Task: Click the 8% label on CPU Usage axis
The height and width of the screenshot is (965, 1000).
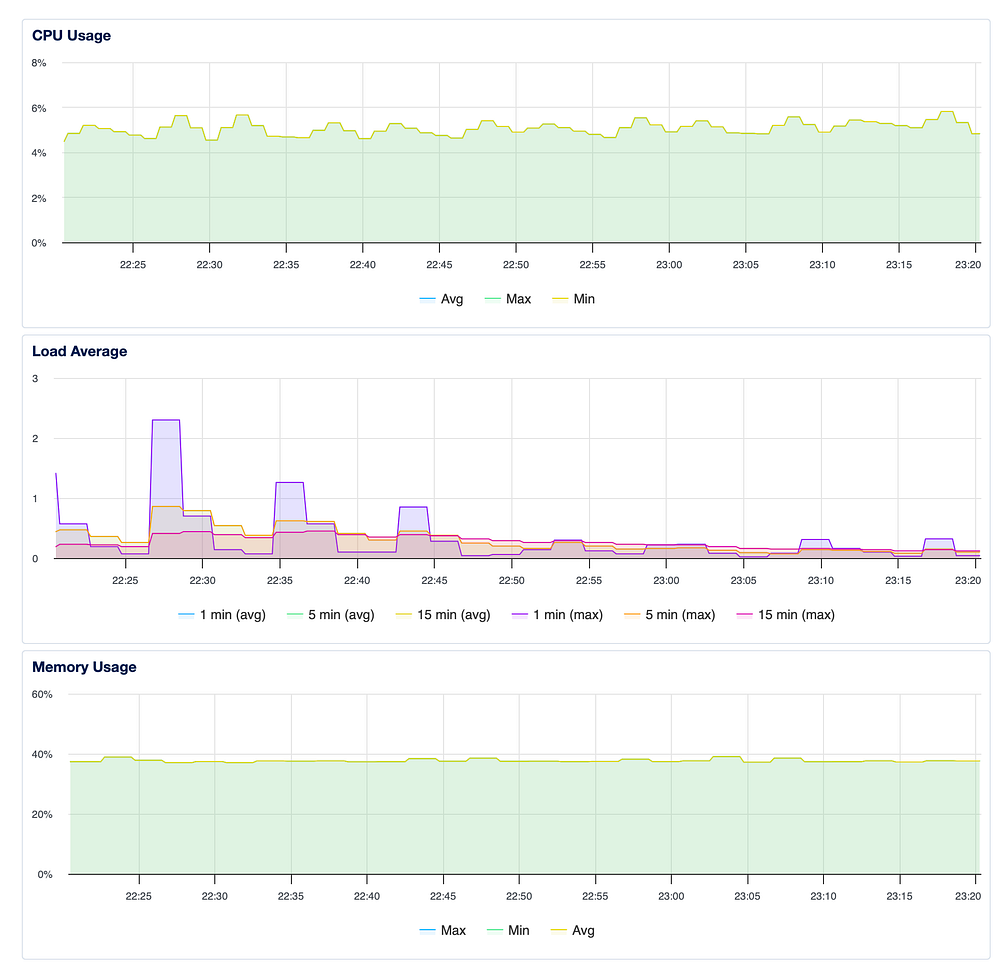Action: (39, 63)
